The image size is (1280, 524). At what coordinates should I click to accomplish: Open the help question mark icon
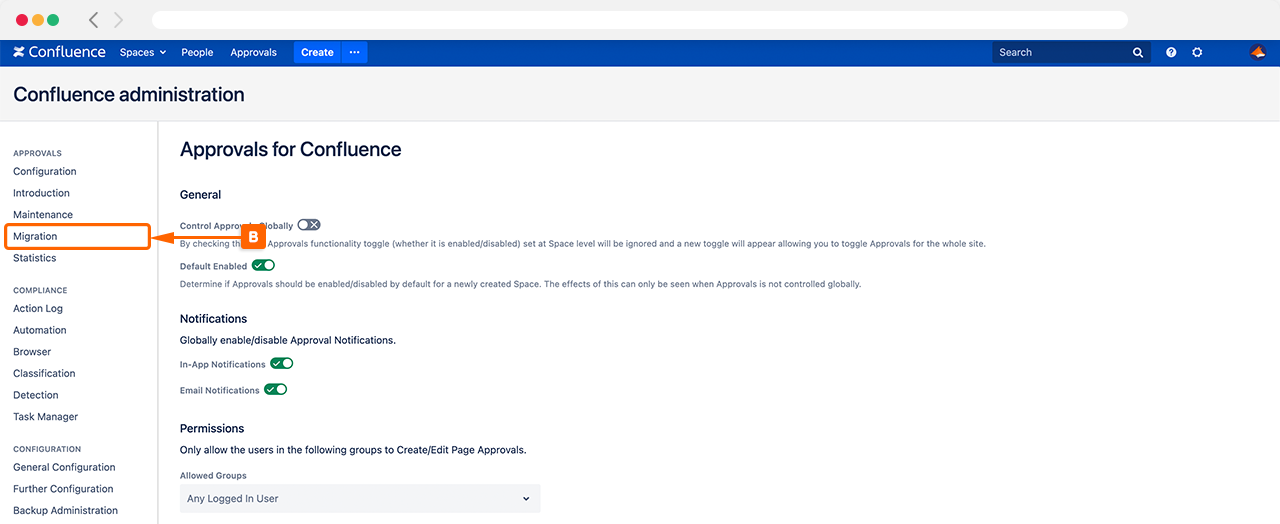(1171, 53)
